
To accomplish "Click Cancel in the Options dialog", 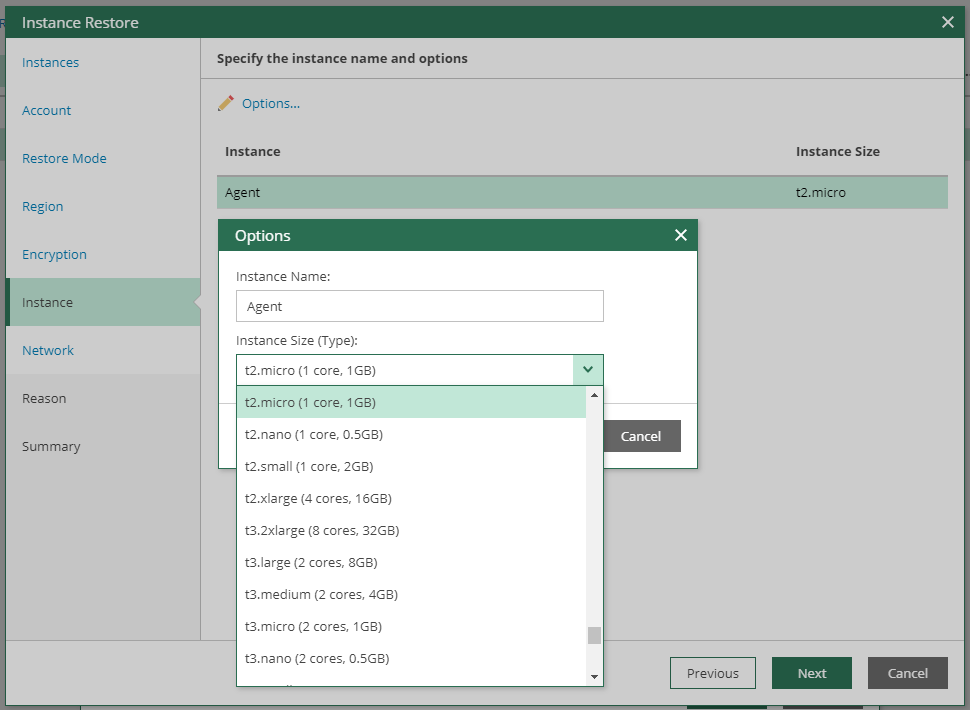I will [x=641, y=436].
